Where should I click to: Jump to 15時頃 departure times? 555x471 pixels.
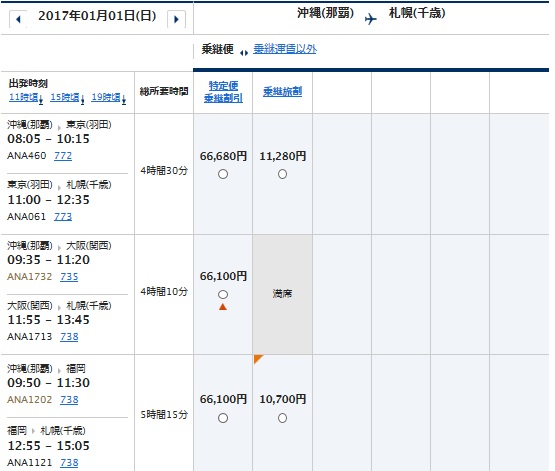click(x=67, y=98)
